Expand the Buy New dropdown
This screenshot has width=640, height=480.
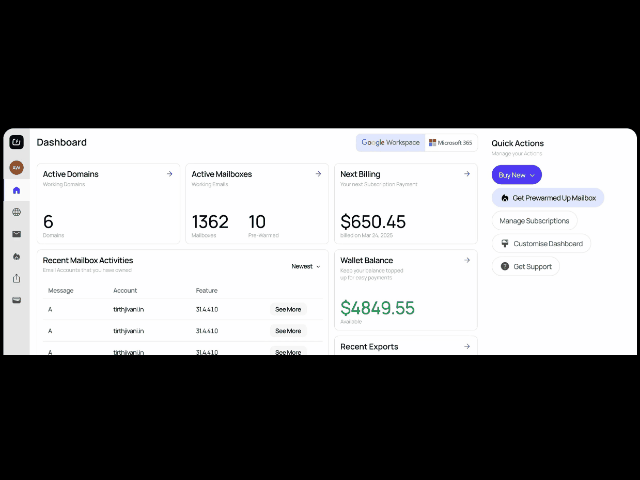(x=517, y=175)
